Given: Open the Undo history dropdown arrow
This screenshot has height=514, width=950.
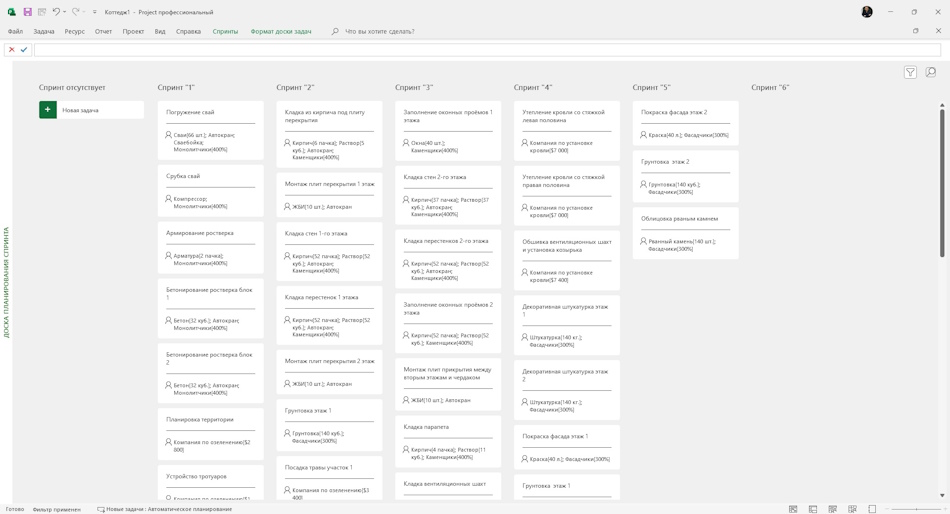Looking at the screenshot, I should click(65, 12).
